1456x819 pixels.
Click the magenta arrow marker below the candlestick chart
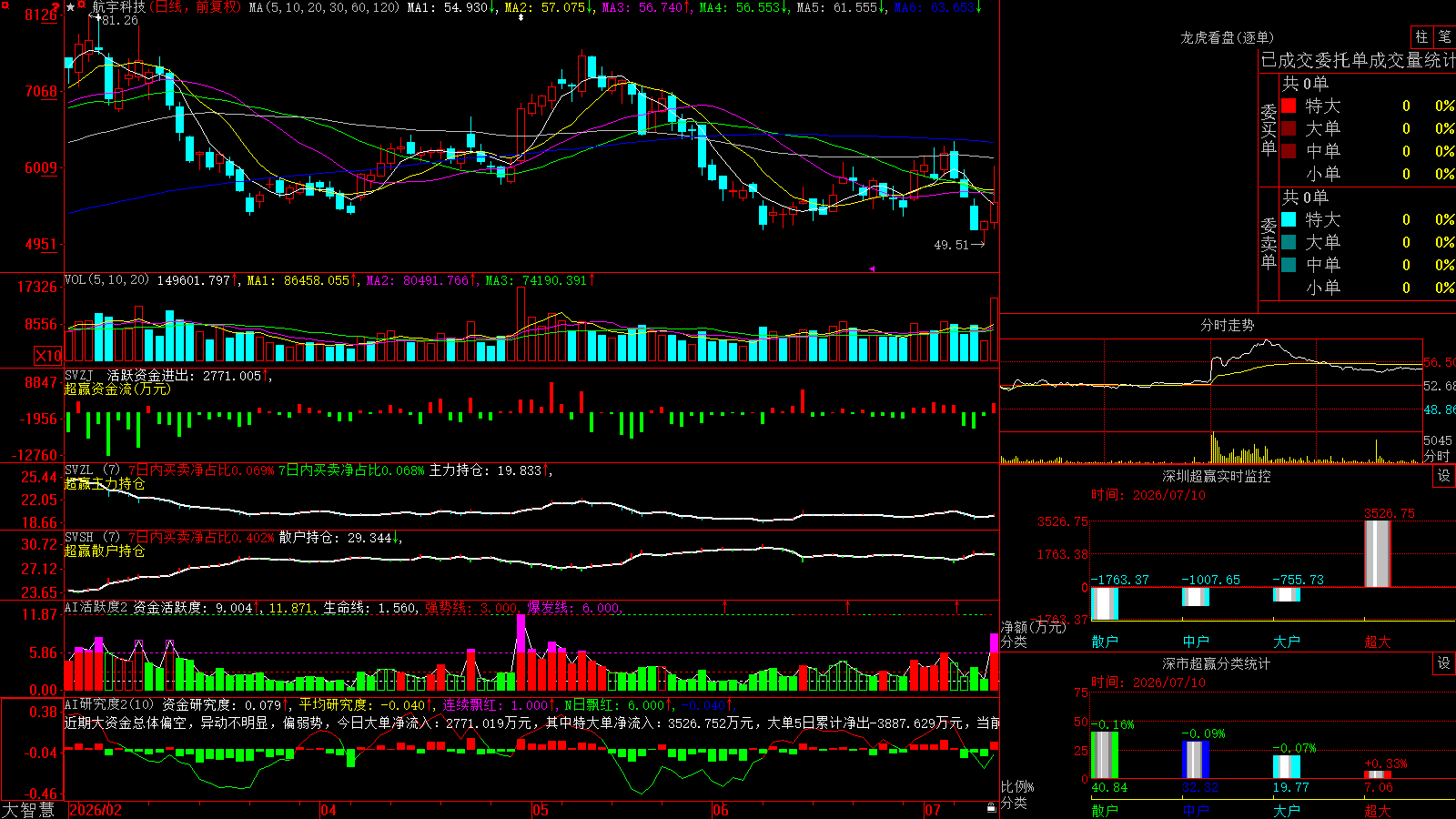[x=872, y=268]
